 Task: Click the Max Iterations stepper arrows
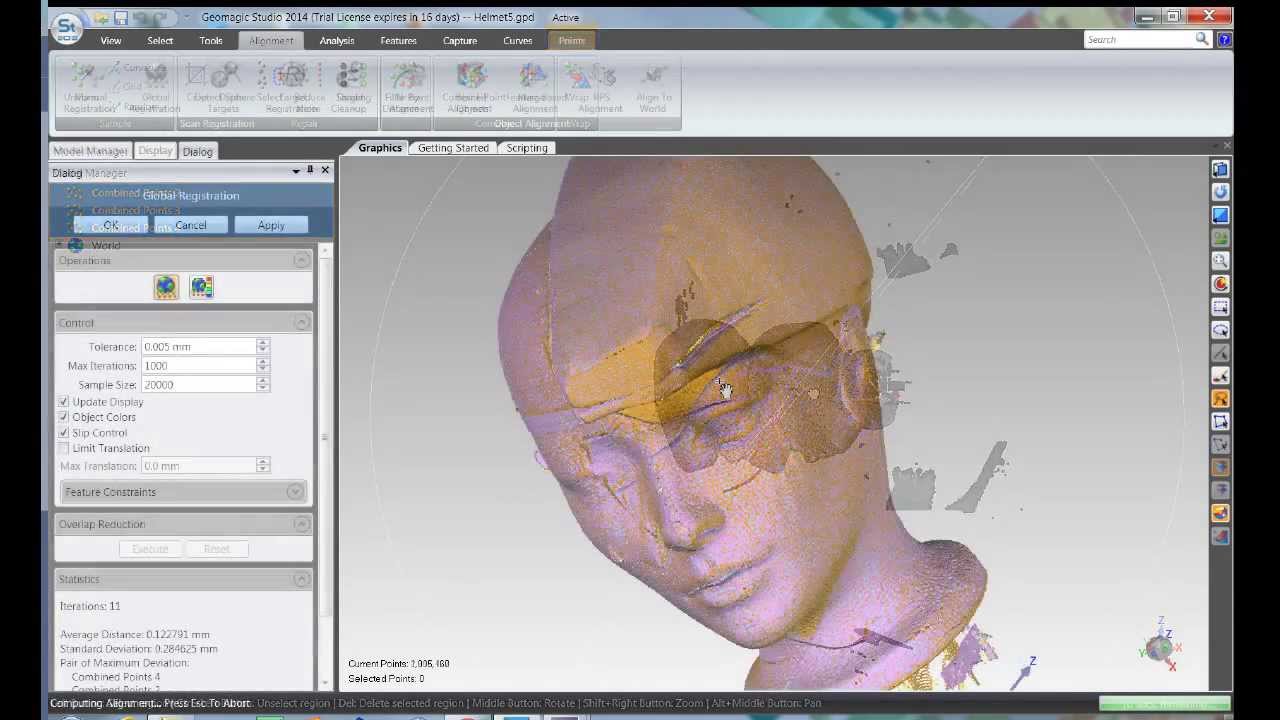263,366
